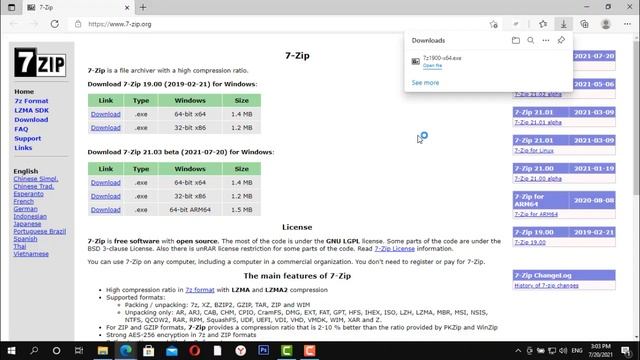Click the browser Refresh icon
Viewport: 640px width, 360px height.
[55, 24]
